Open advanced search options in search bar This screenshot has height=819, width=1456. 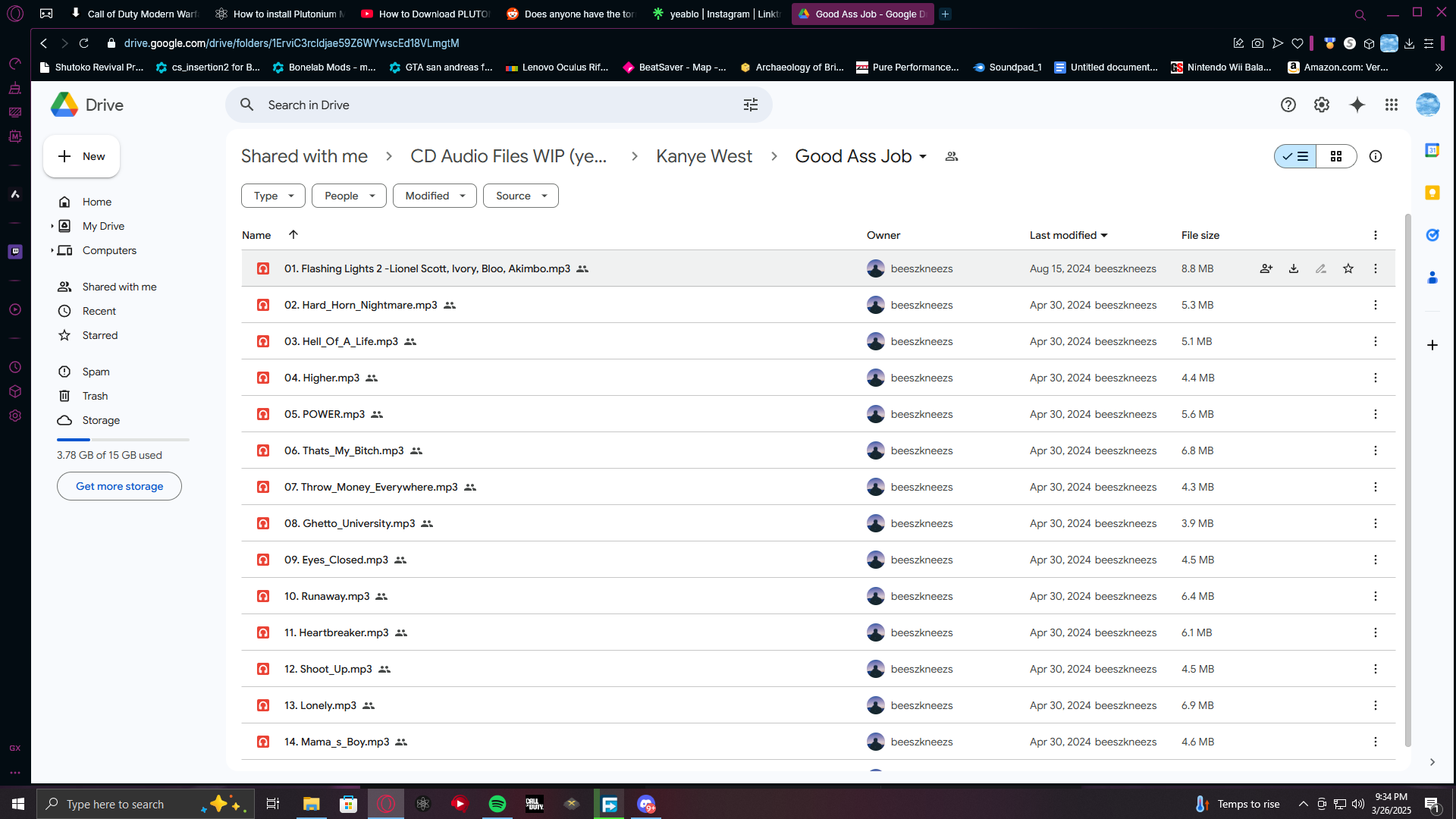click(751, 105)
